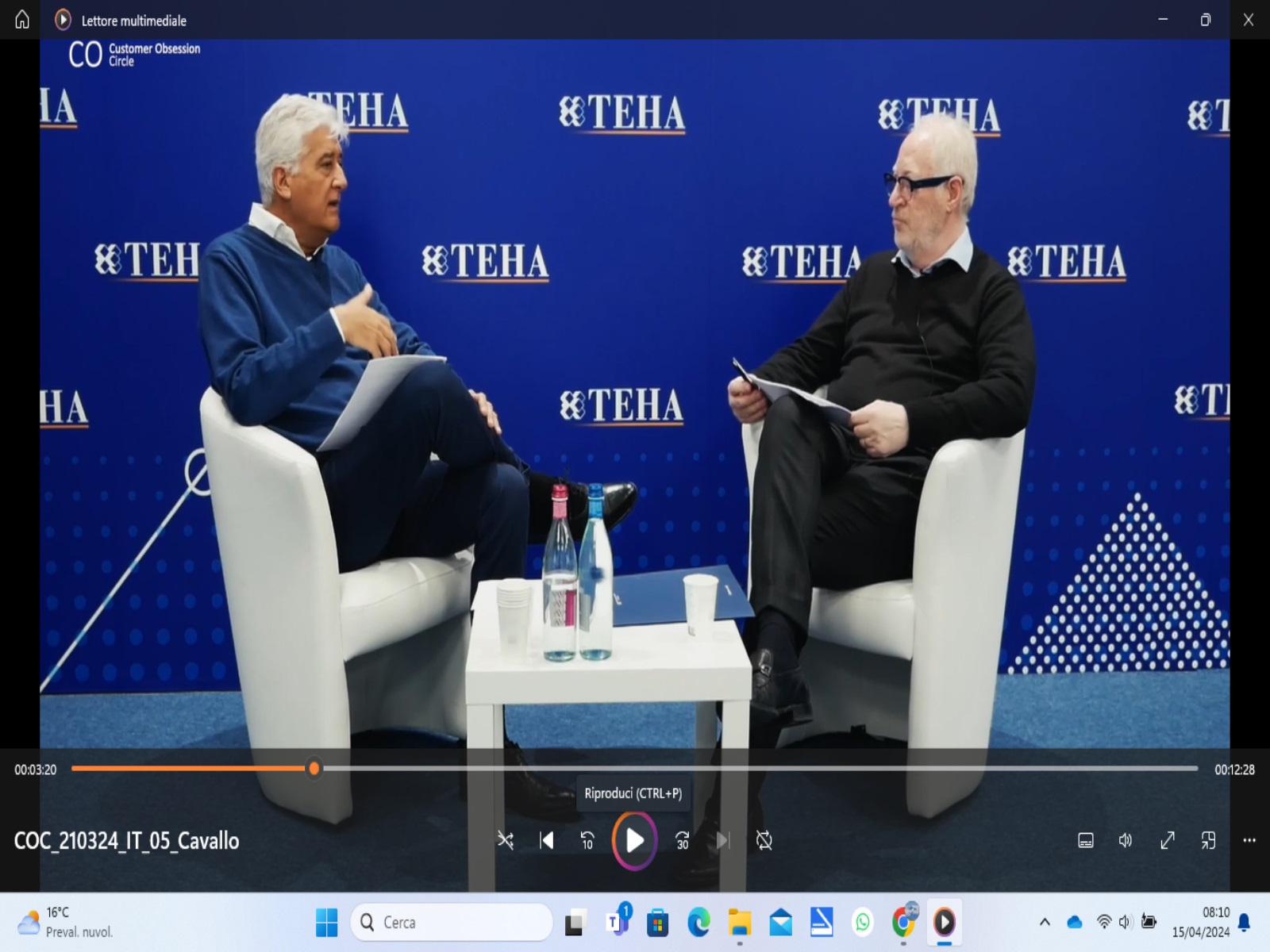The height and width of the screenshot is (952, 1270).
Task: Open subtitles and captions menu
Action: pyautogui.click(x=1086, y=840)
